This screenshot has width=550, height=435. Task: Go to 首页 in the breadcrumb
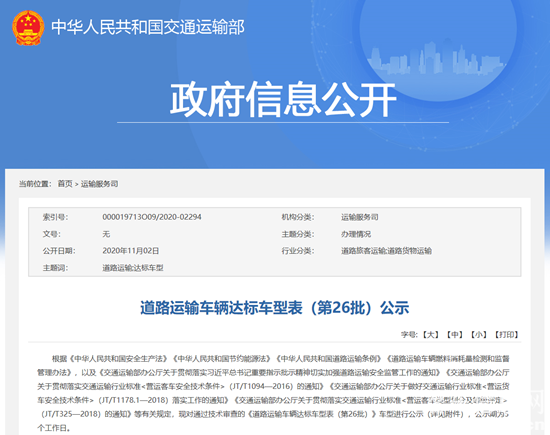(65, 184)
